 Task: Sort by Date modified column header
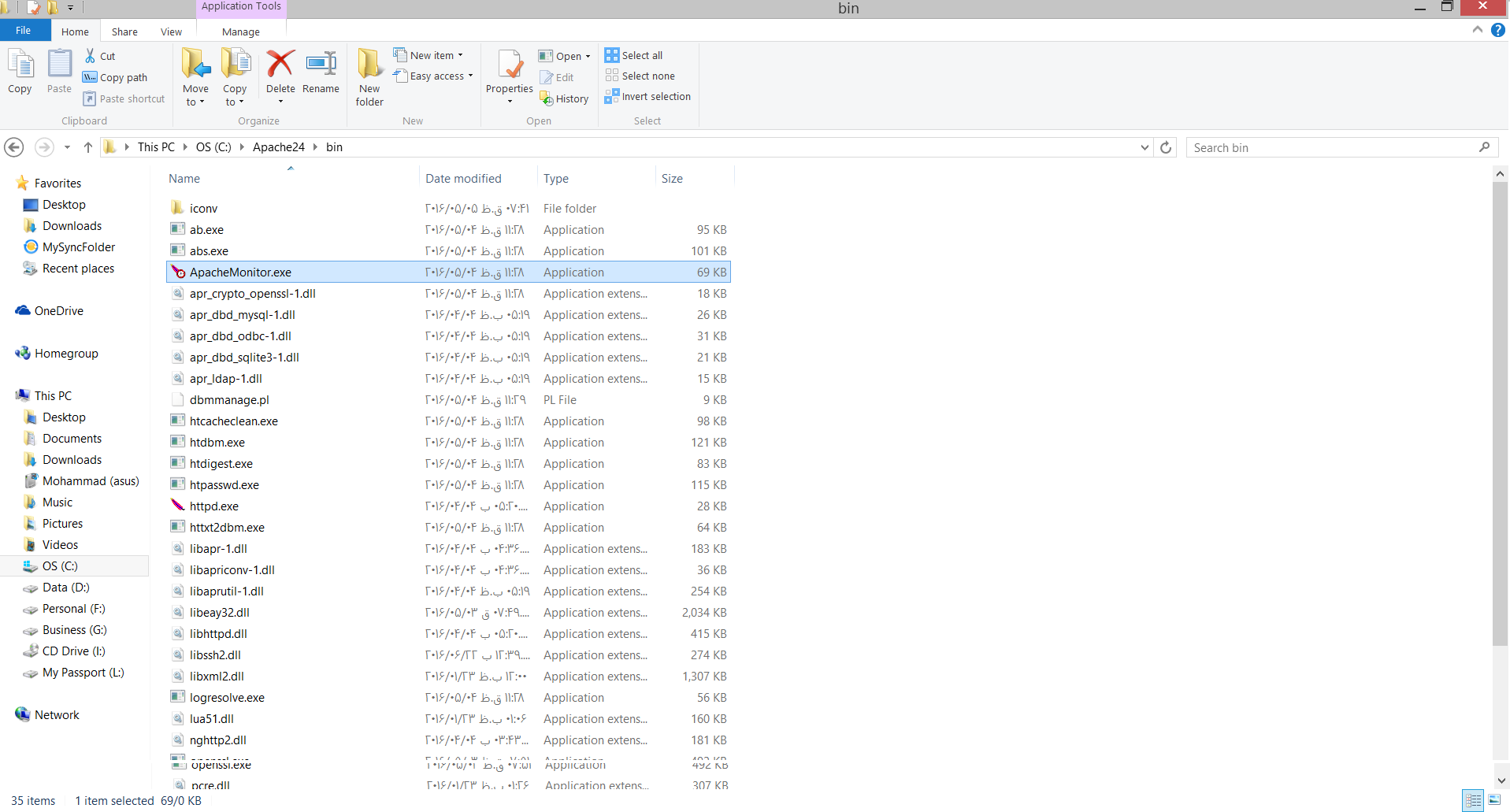coord(478,179)
